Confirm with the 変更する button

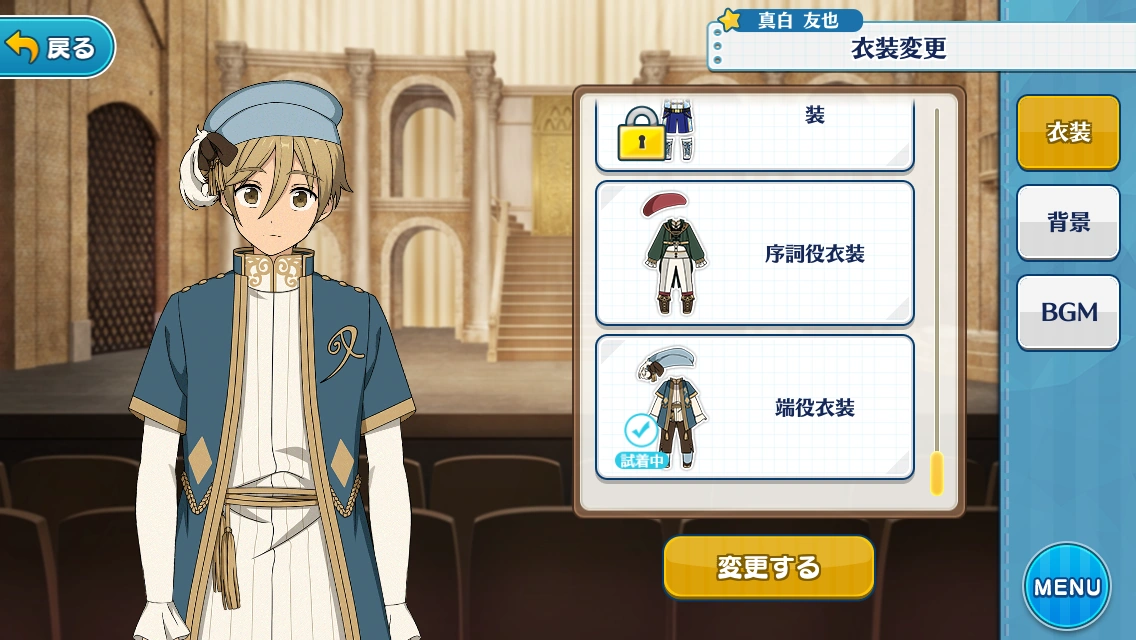(769, 567)
